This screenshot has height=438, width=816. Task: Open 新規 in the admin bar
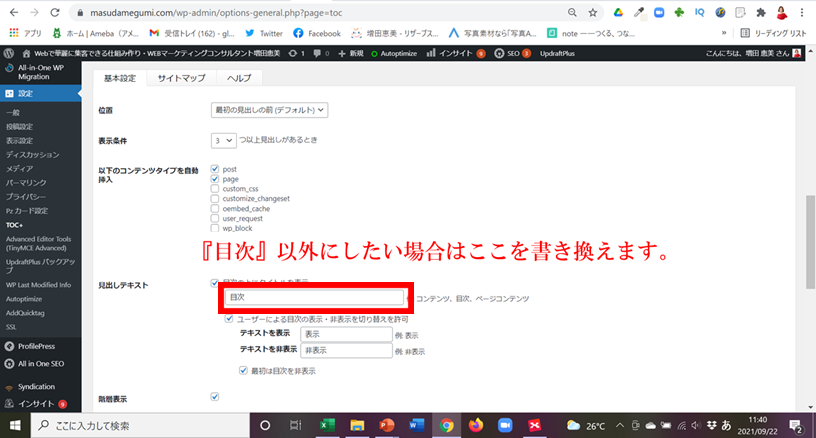350,53
